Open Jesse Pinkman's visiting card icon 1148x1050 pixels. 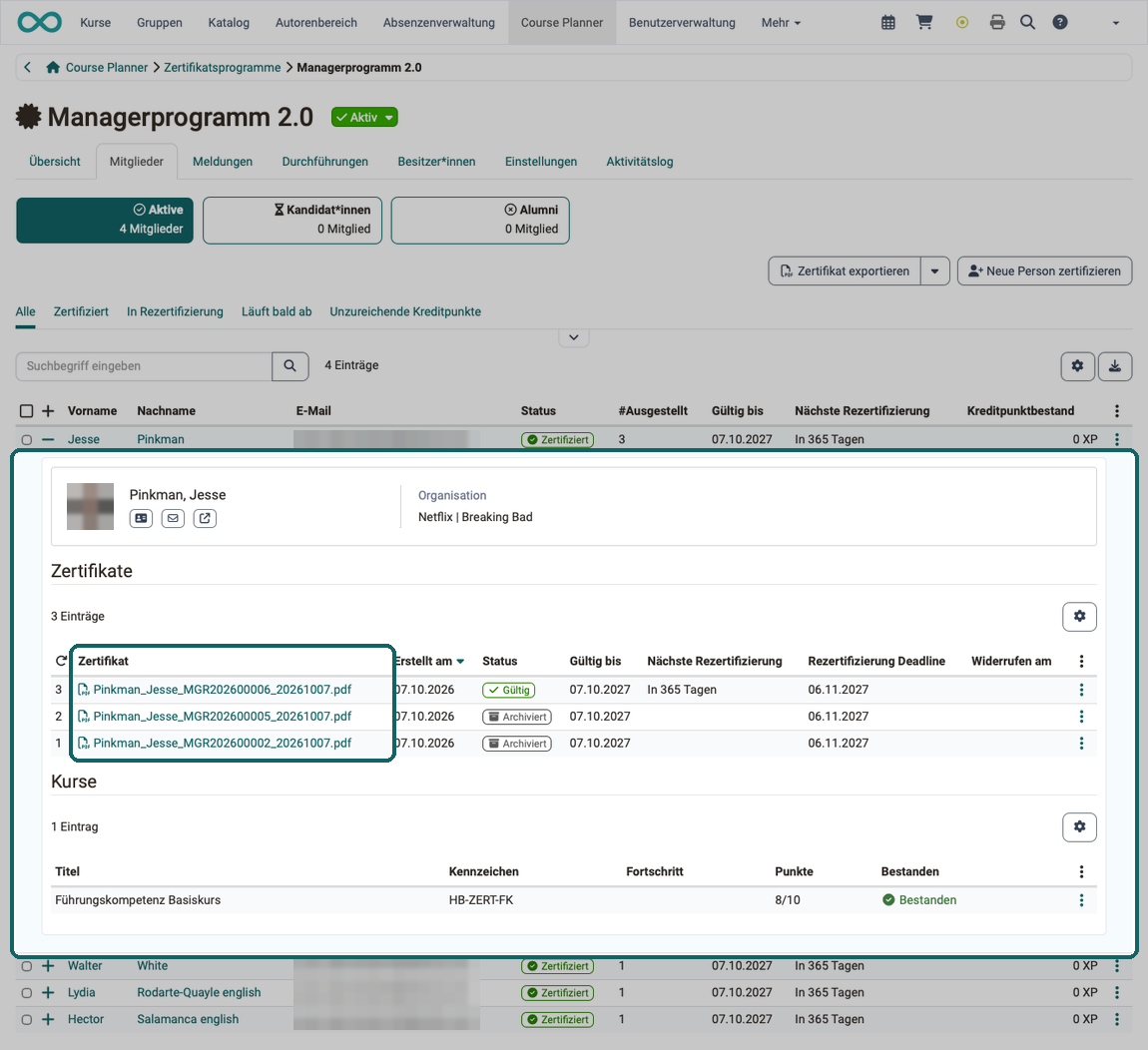(142, 518)
